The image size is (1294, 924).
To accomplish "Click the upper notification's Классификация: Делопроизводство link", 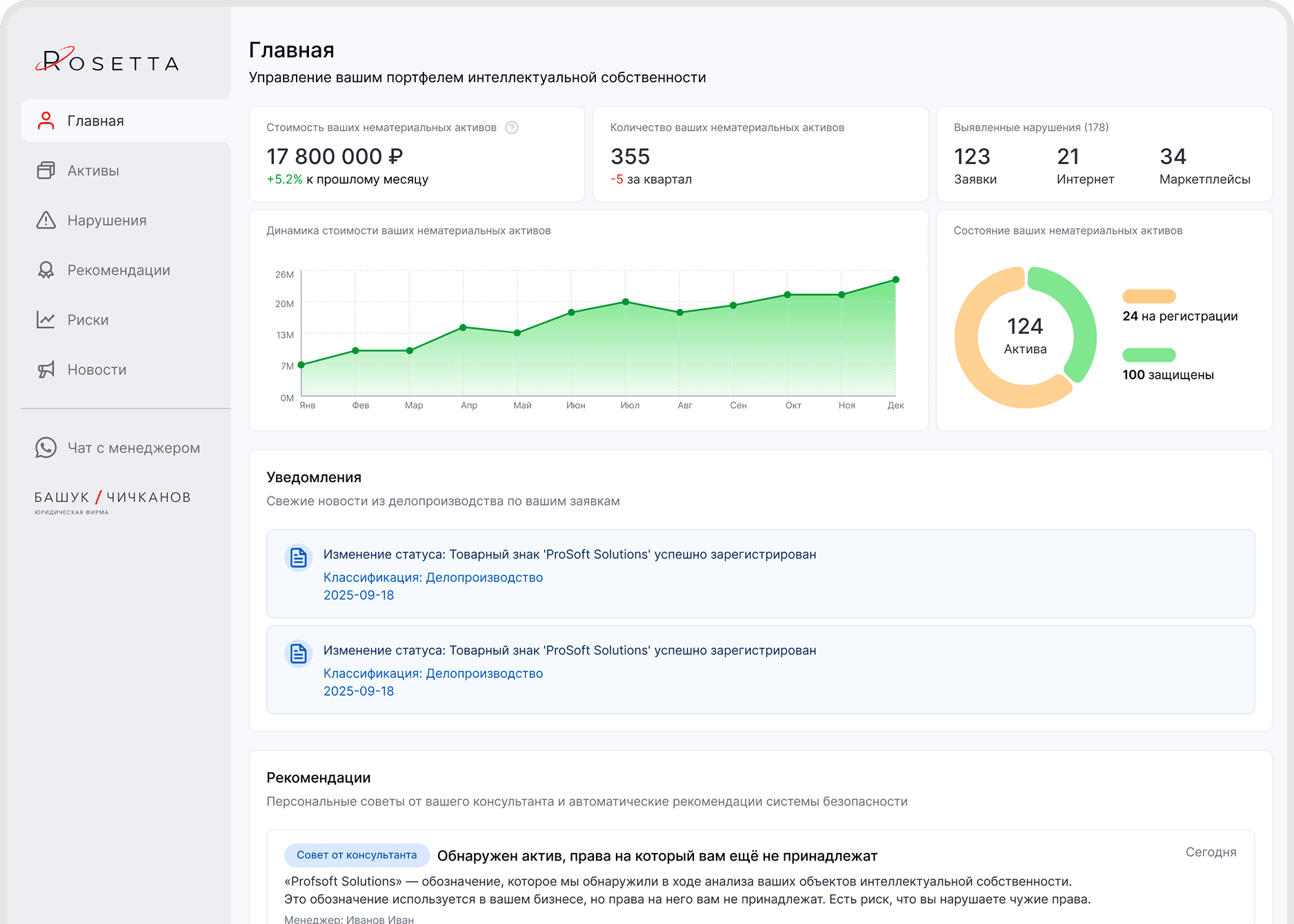I will (x=433, y=577).
